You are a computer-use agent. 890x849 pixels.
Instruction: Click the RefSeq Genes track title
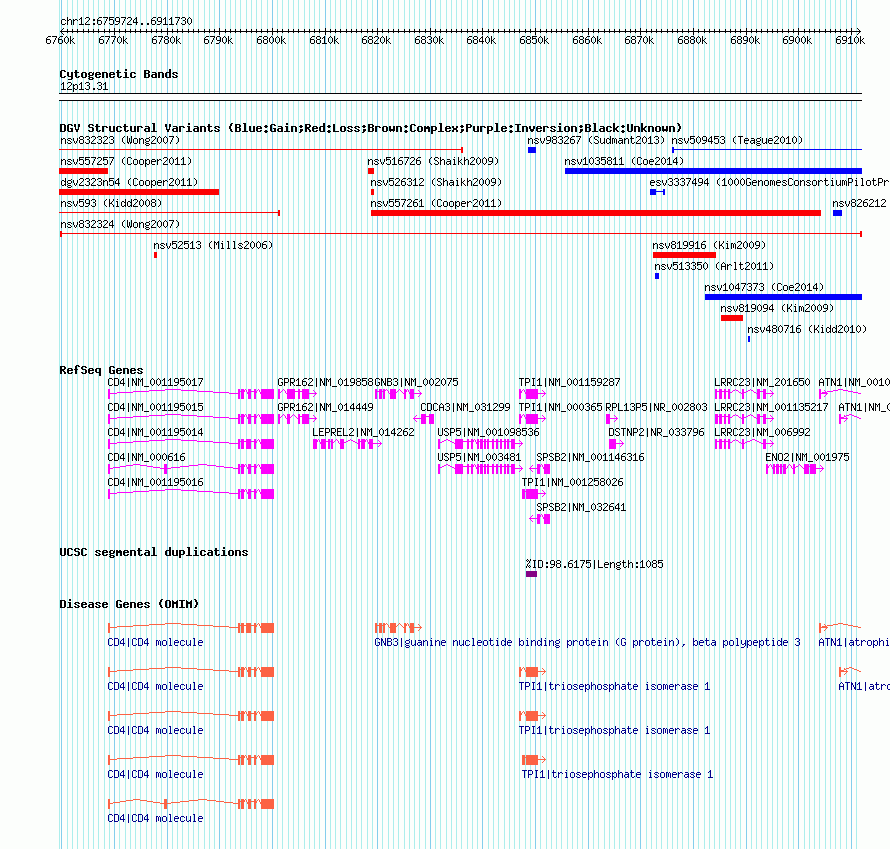click(x=101, y=370)
